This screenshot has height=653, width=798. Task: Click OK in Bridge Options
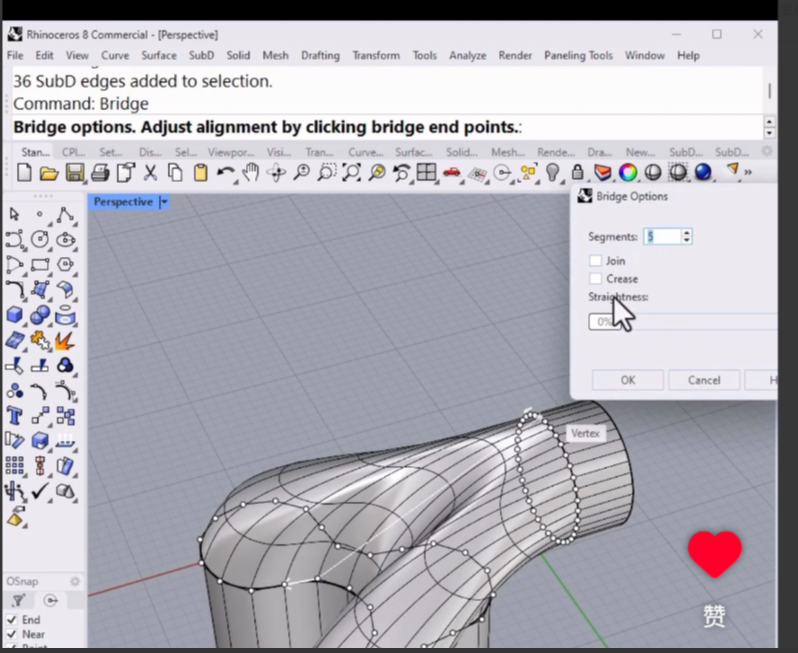click(x=627, y=380)
